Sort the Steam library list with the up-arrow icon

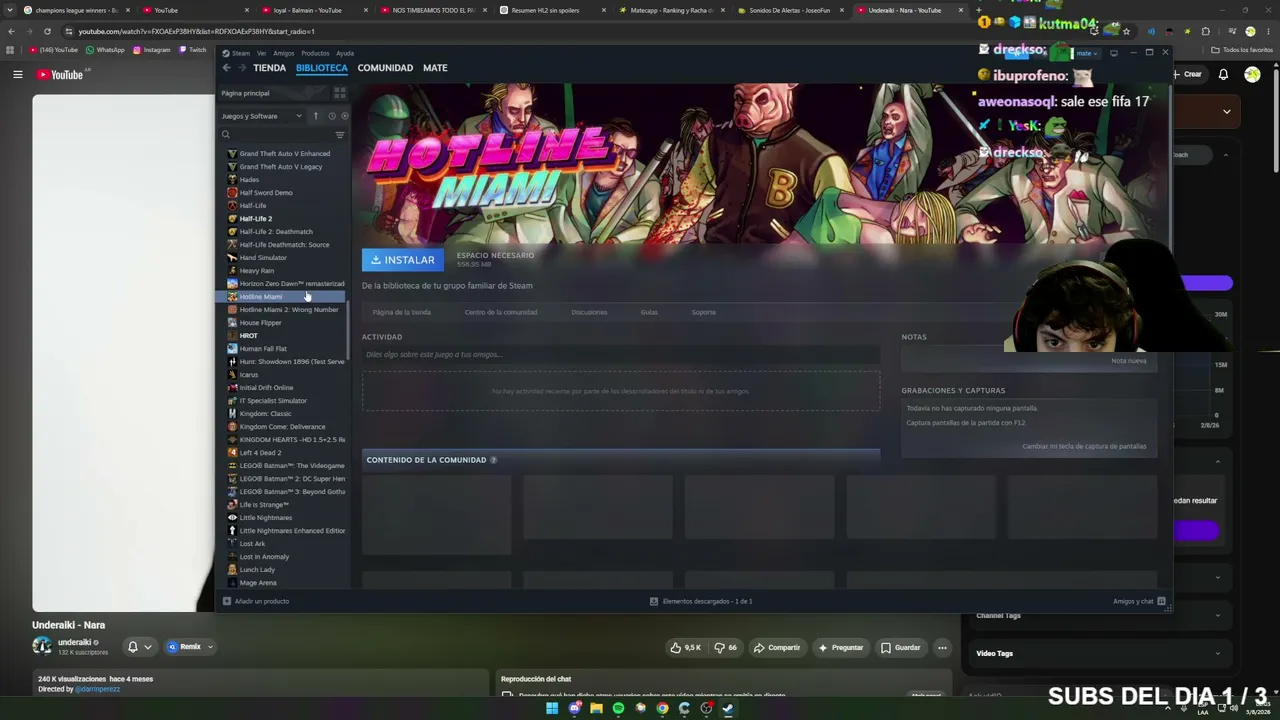(315, 116)
